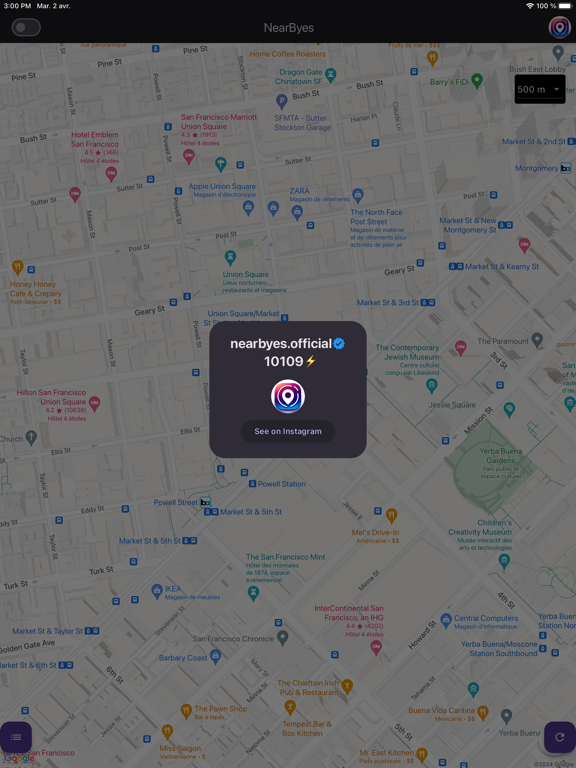Tap the IKEA shopping pin

click(157, 591)
